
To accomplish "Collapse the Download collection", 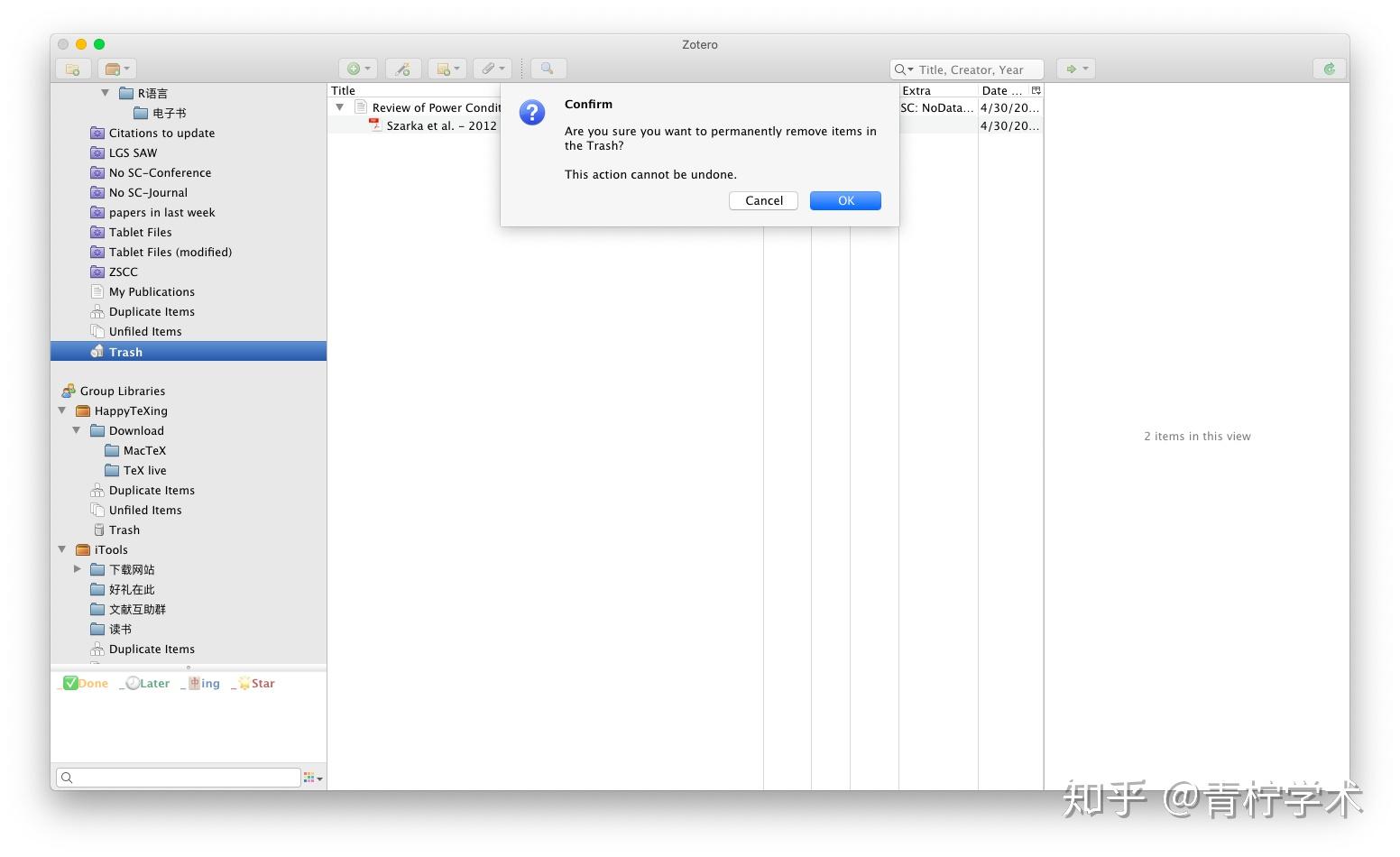I will click(77, 430).
